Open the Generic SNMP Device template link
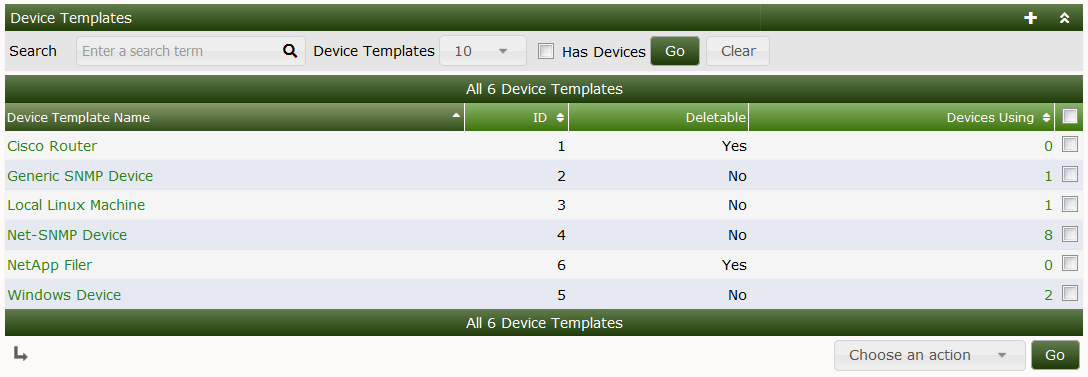1088x377 pixels. tap(80, 176)
